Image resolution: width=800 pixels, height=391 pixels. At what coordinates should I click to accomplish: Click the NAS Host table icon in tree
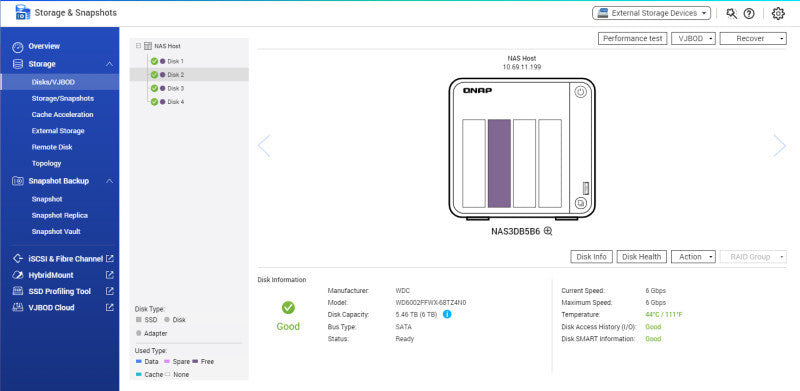[x=148, y=46]
